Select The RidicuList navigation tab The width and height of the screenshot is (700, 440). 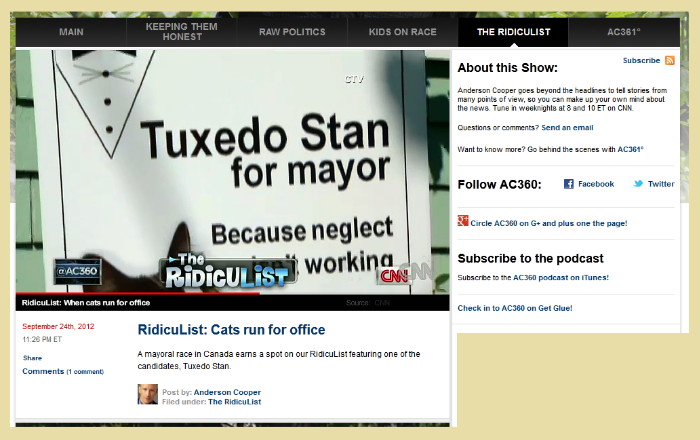[513, 32]
